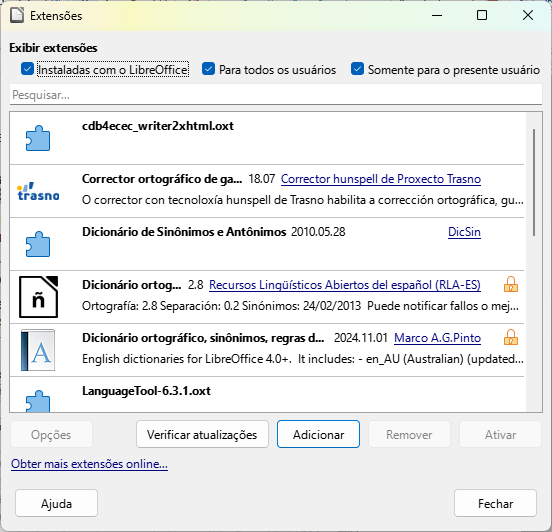Click the Trasno logo icon

pyautogui.click(x=38, y=191)
